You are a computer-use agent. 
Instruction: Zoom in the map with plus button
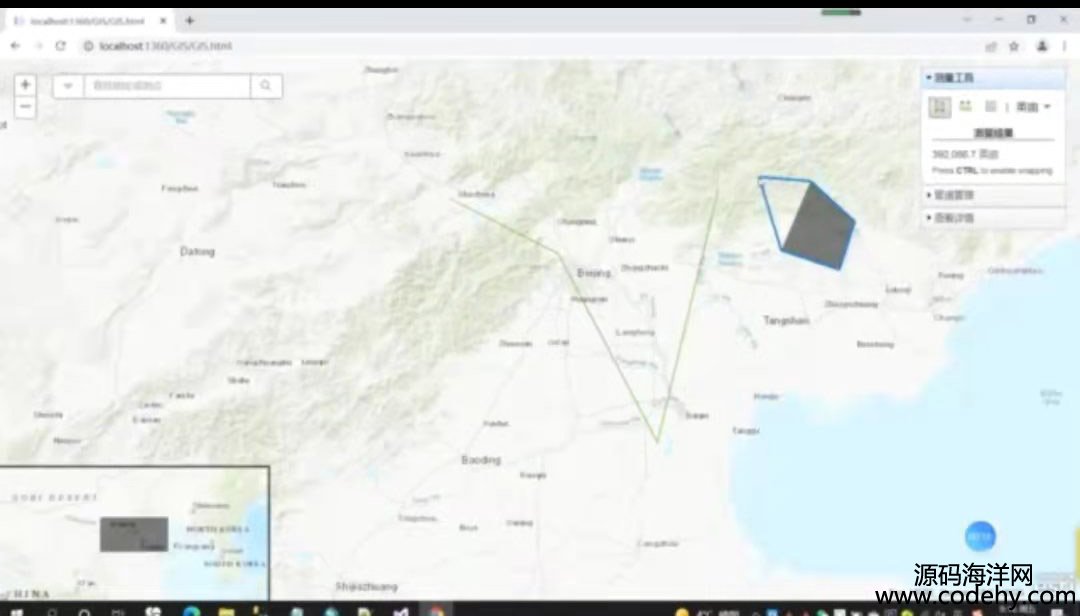pyautogui.click(x=25, y=85)
